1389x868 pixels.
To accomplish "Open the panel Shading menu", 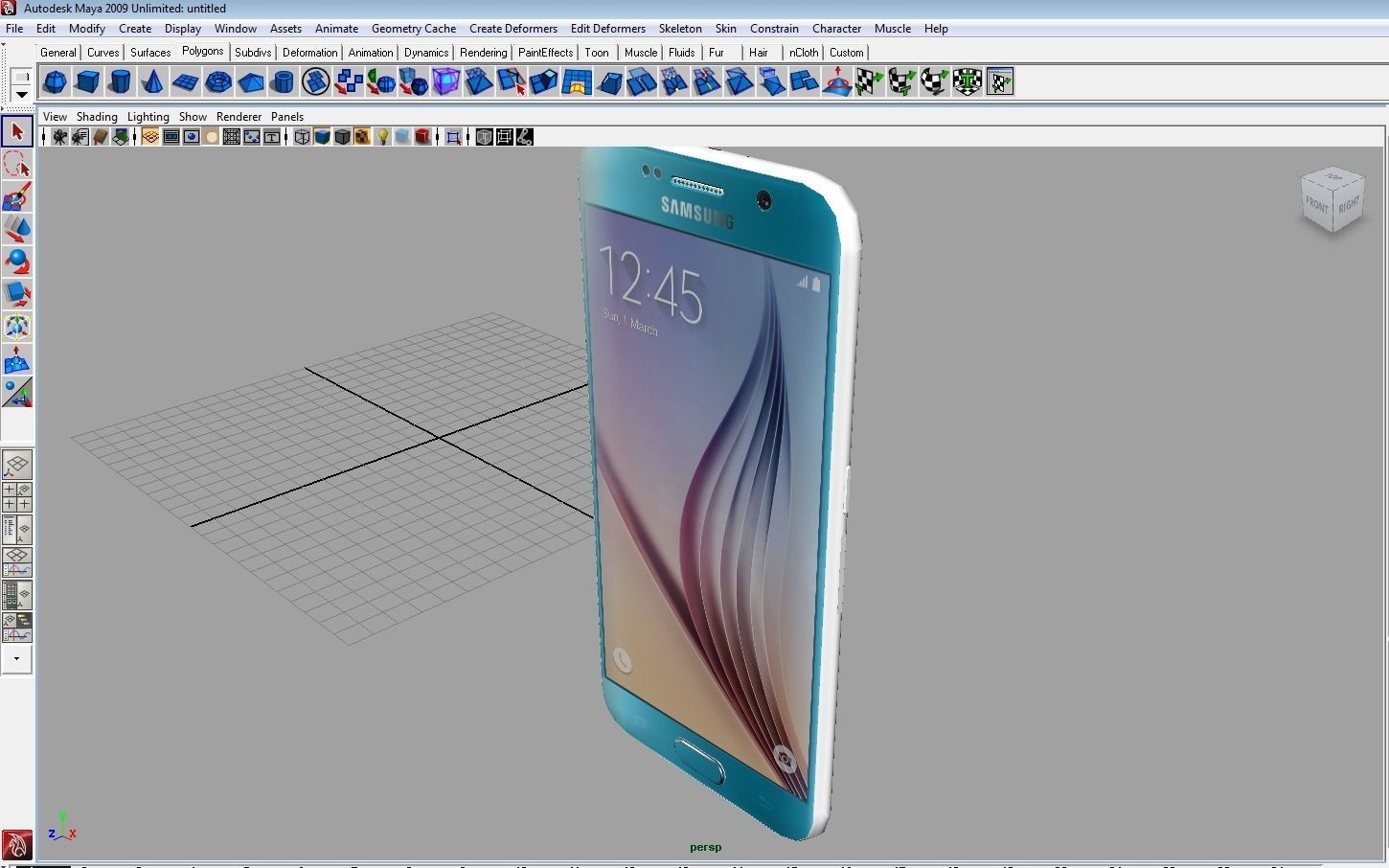I will click(97, 117).
